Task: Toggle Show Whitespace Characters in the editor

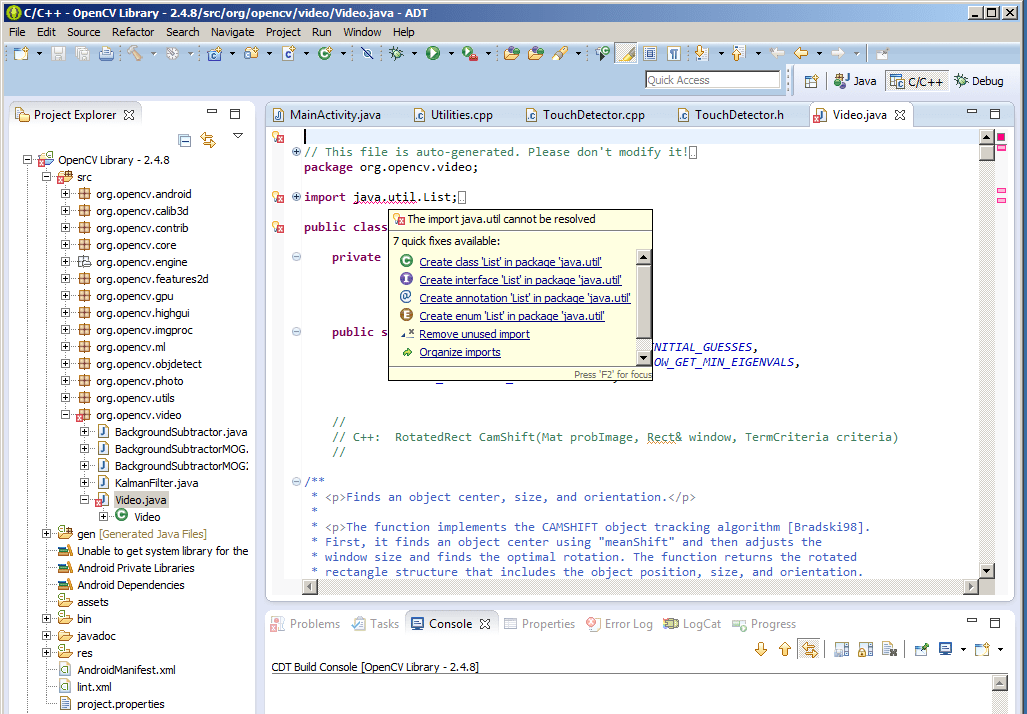Action: [x=673, y=55]
